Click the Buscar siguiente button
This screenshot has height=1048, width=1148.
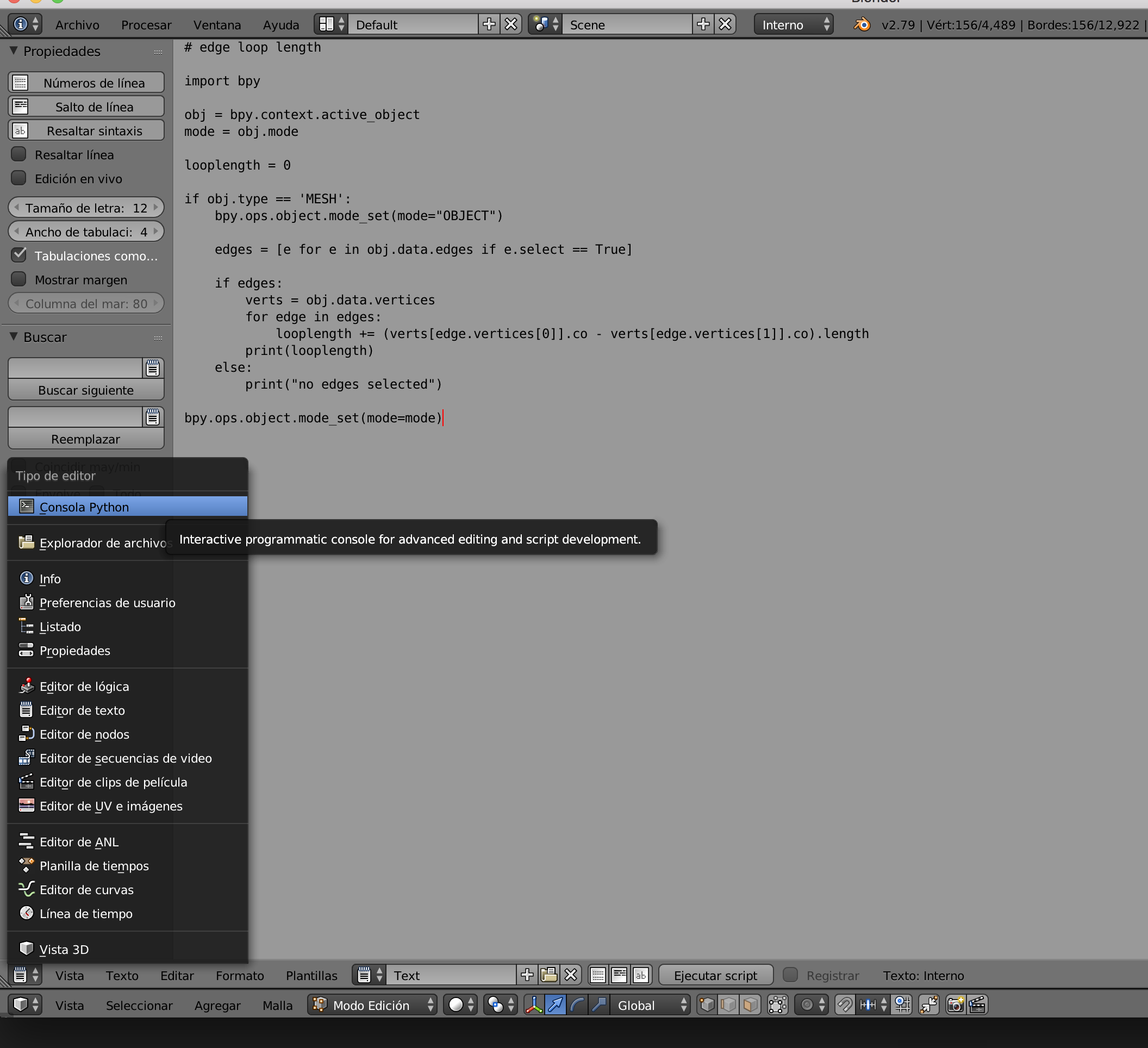click(86, 390)
